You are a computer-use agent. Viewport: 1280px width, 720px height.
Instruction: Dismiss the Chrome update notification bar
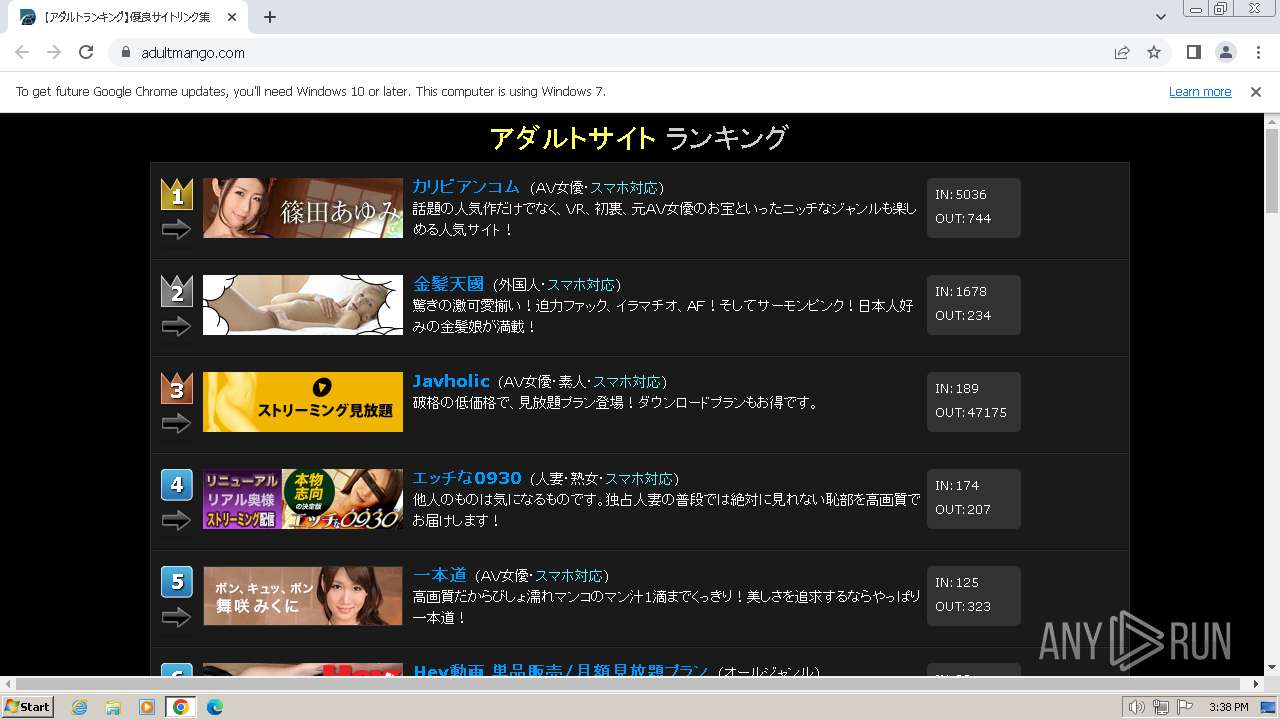click(x=1256, y=92)
